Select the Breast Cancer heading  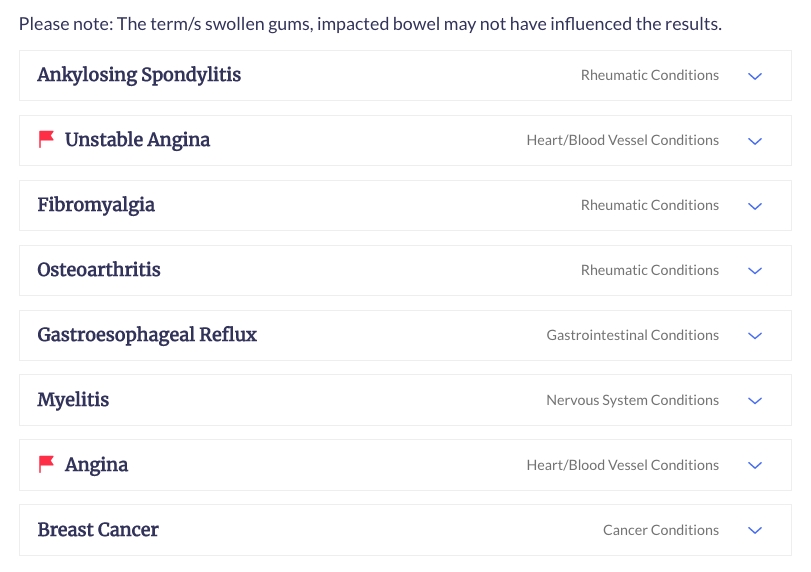98,530
